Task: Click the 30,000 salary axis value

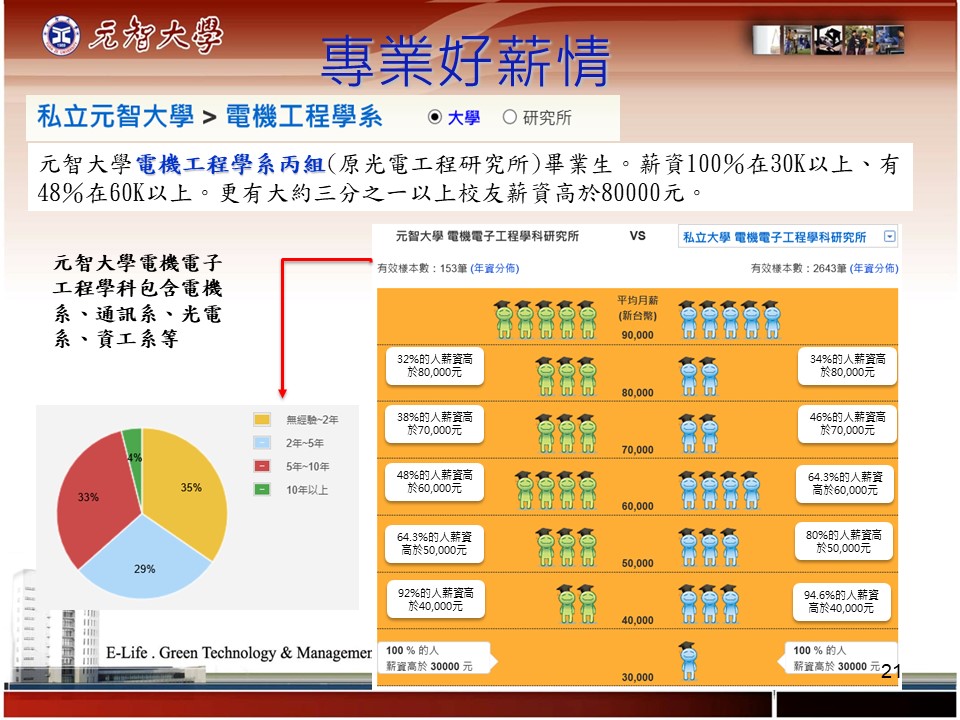Action: [637, 677]
